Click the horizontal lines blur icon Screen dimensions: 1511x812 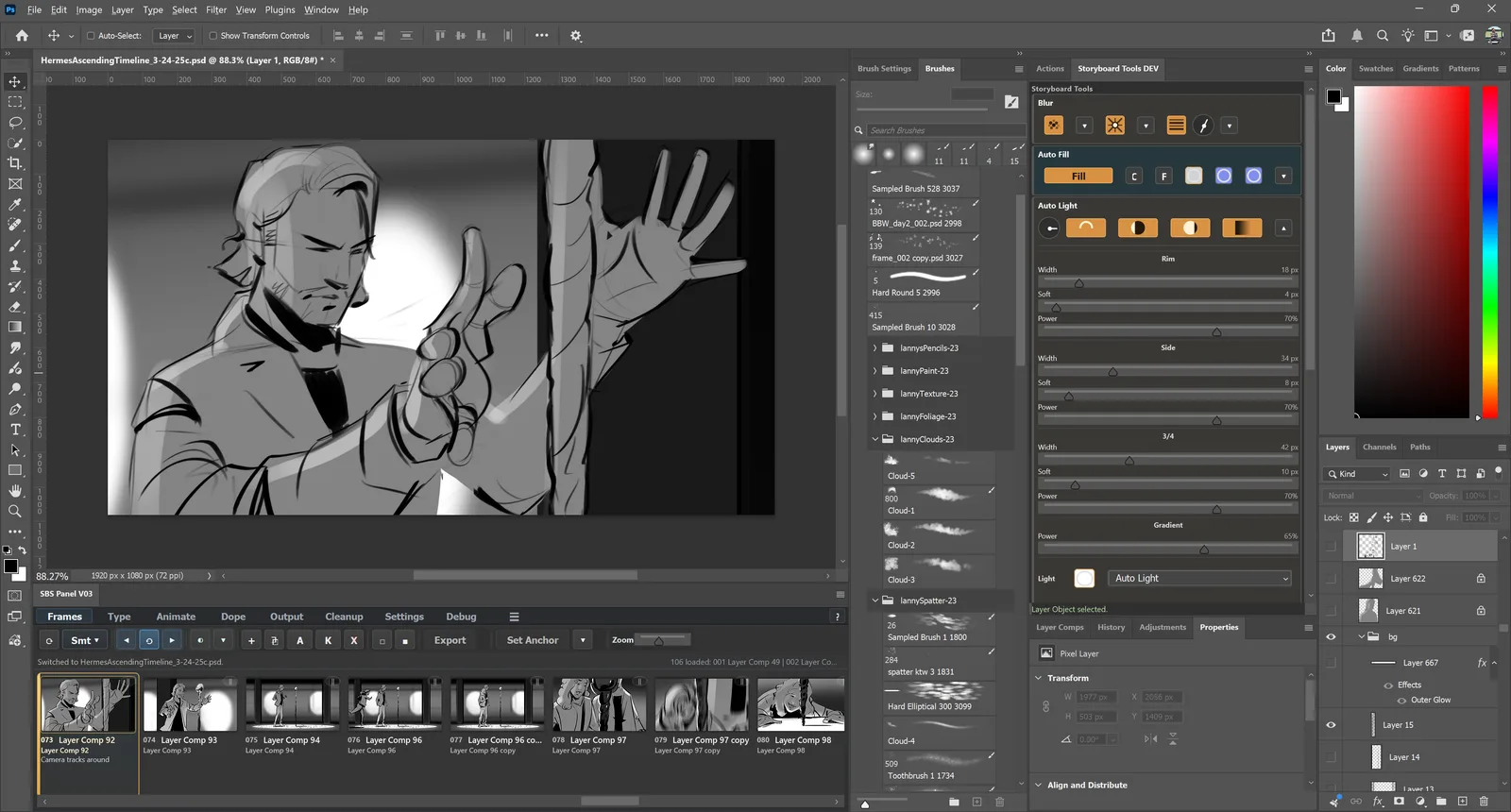click(1176, 125)
